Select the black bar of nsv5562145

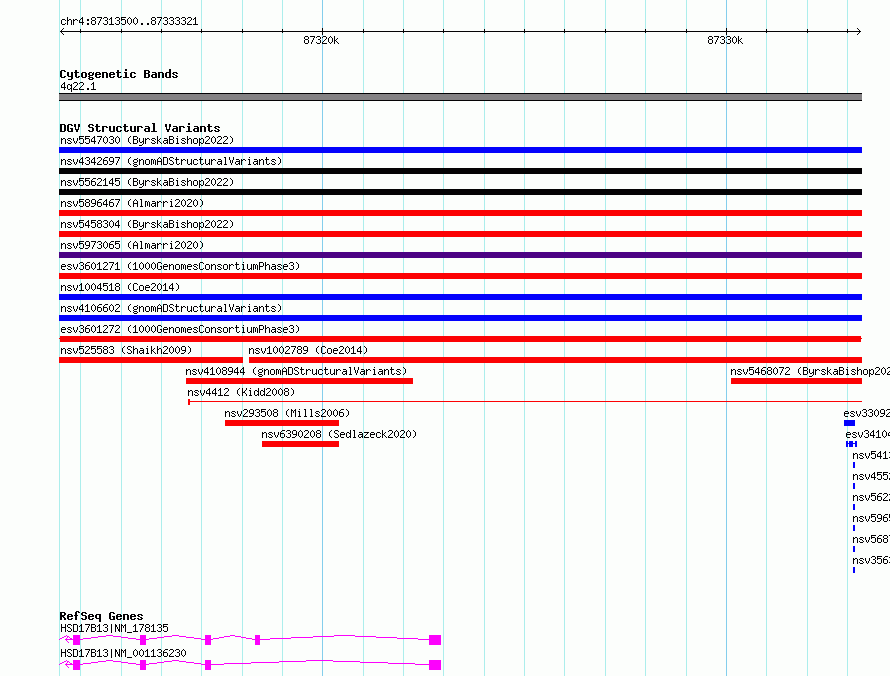pyautogui.click(x=460, y=192)
